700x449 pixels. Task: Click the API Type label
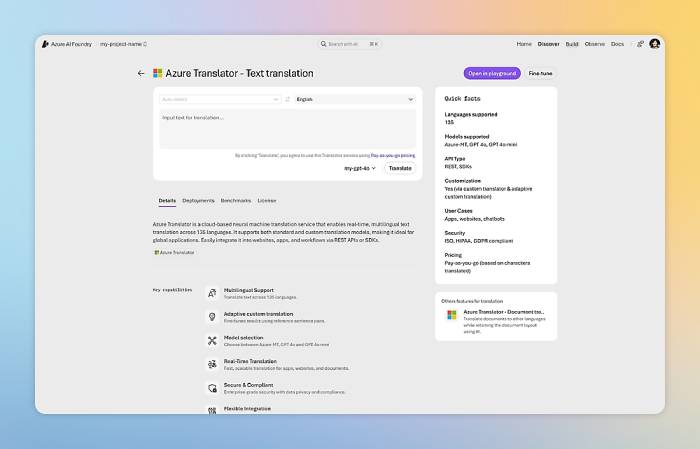(x=454, y=158)
